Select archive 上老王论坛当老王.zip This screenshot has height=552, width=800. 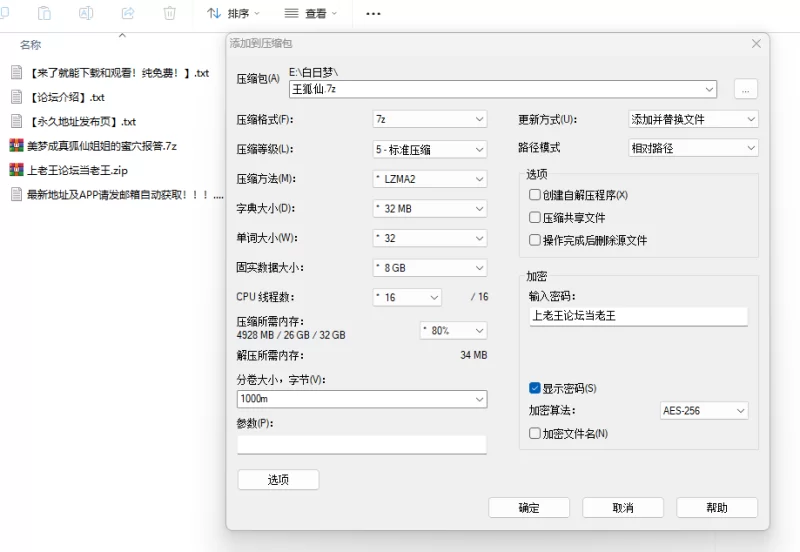(69, 170)
